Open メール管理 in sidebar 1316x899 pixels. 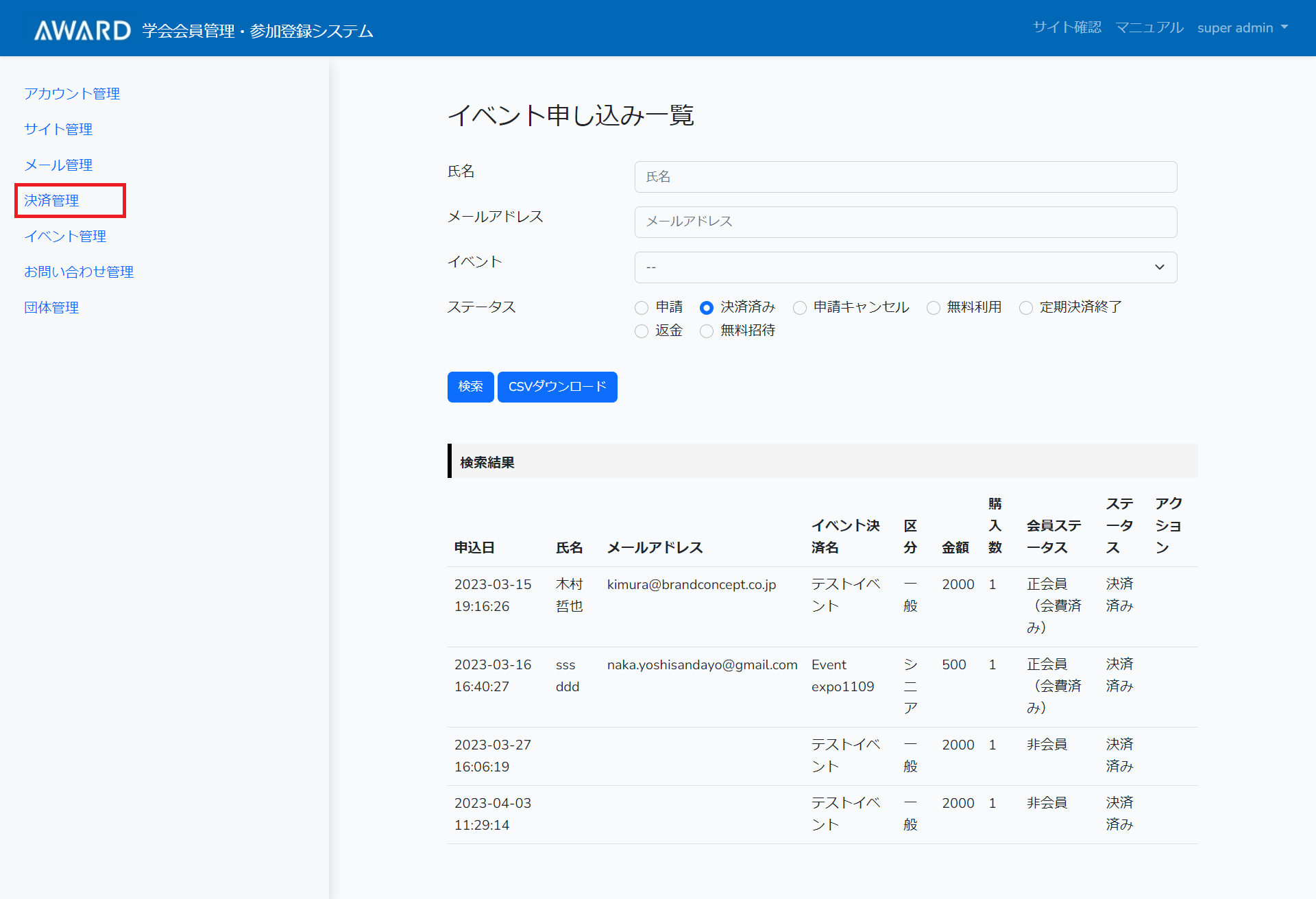coord(58,165)
